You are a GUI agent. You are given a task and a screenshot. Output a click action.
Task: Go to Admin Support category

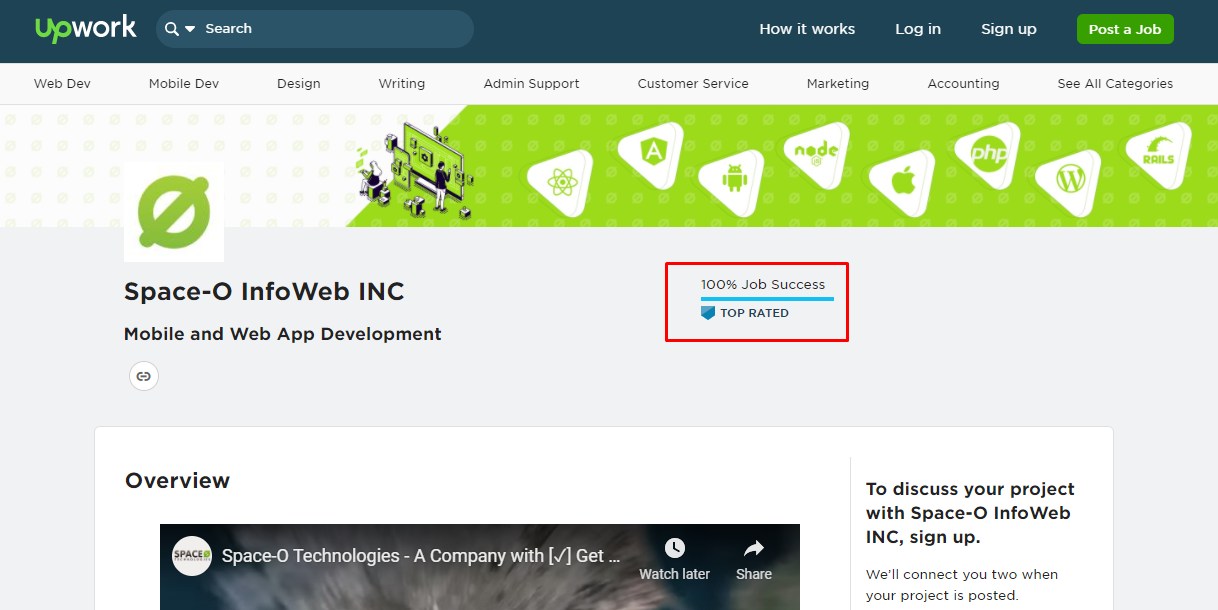click(532, 84)
